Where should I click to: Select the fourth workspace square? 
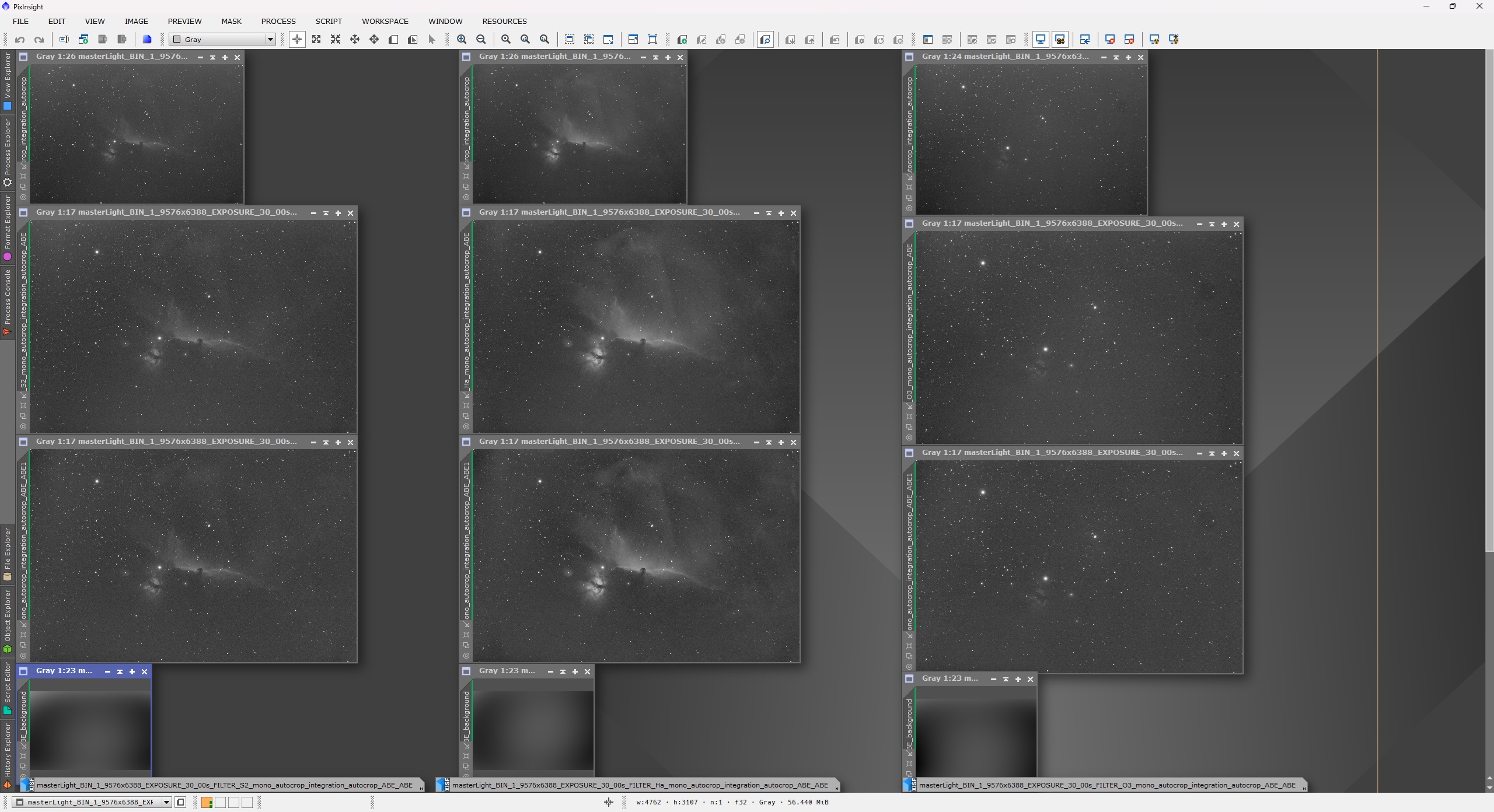coord(247,803)
